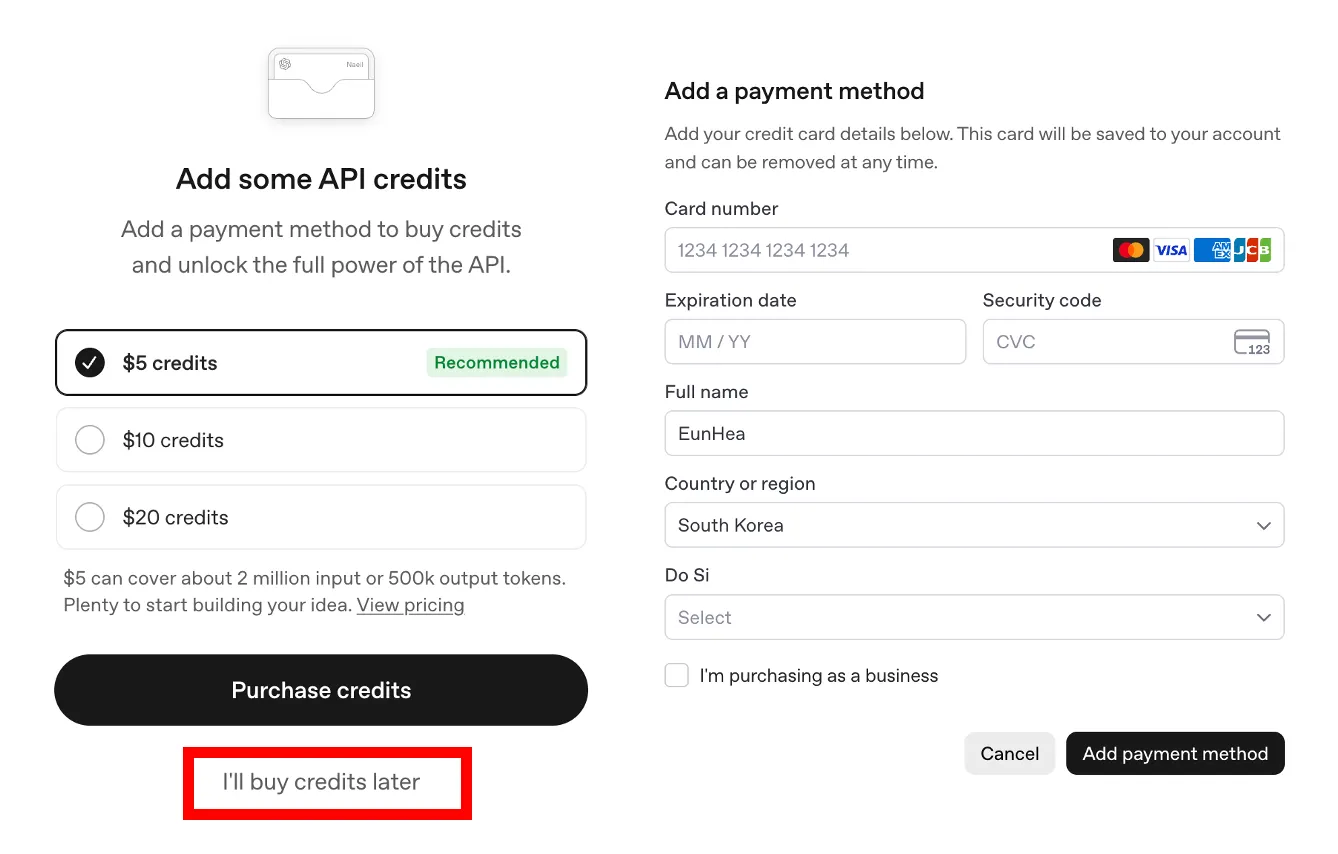Screen dimensions: 1338x854
Task: Click the Add payment method button
Action: coord(1175,754)
